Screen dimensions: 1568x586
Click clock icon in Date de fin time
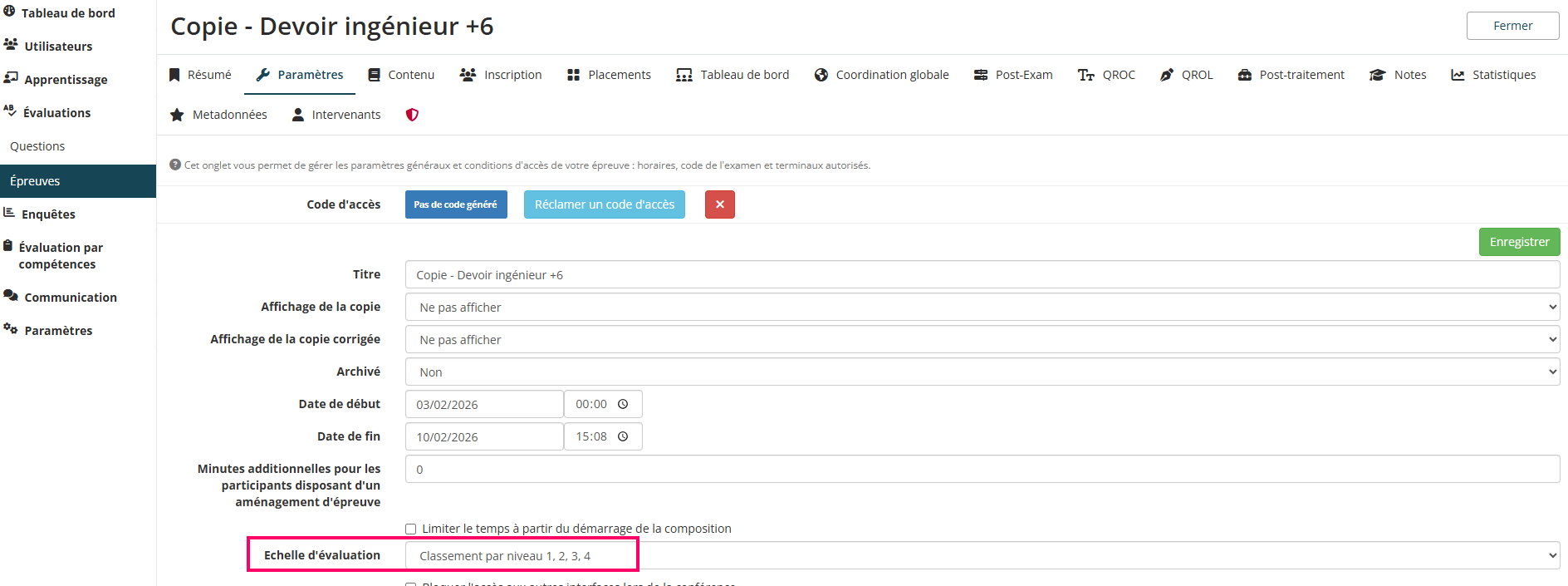[x=623, y=436]
